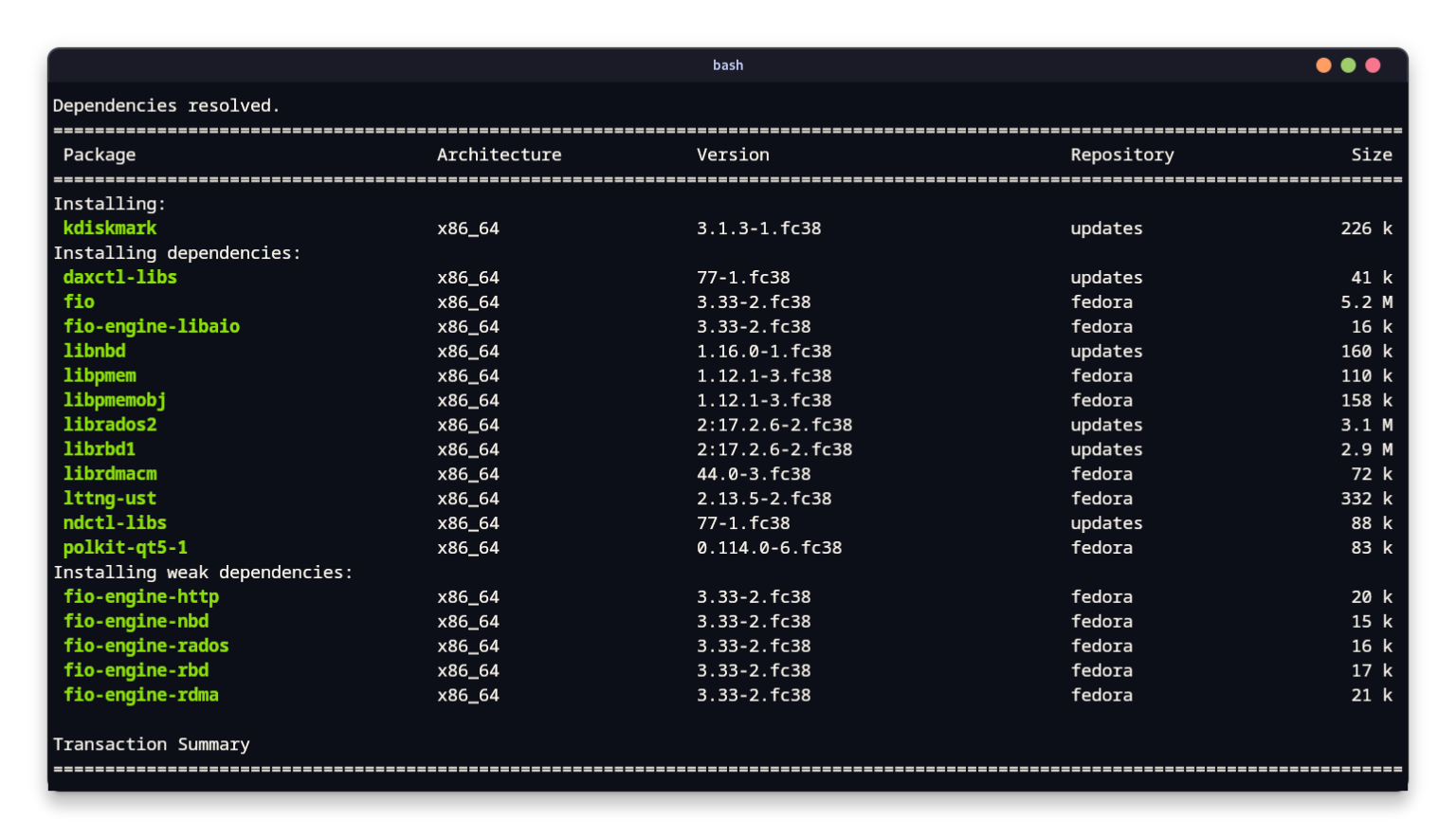Click the fio-engine-rdma package entry

(x=140, y=695)
